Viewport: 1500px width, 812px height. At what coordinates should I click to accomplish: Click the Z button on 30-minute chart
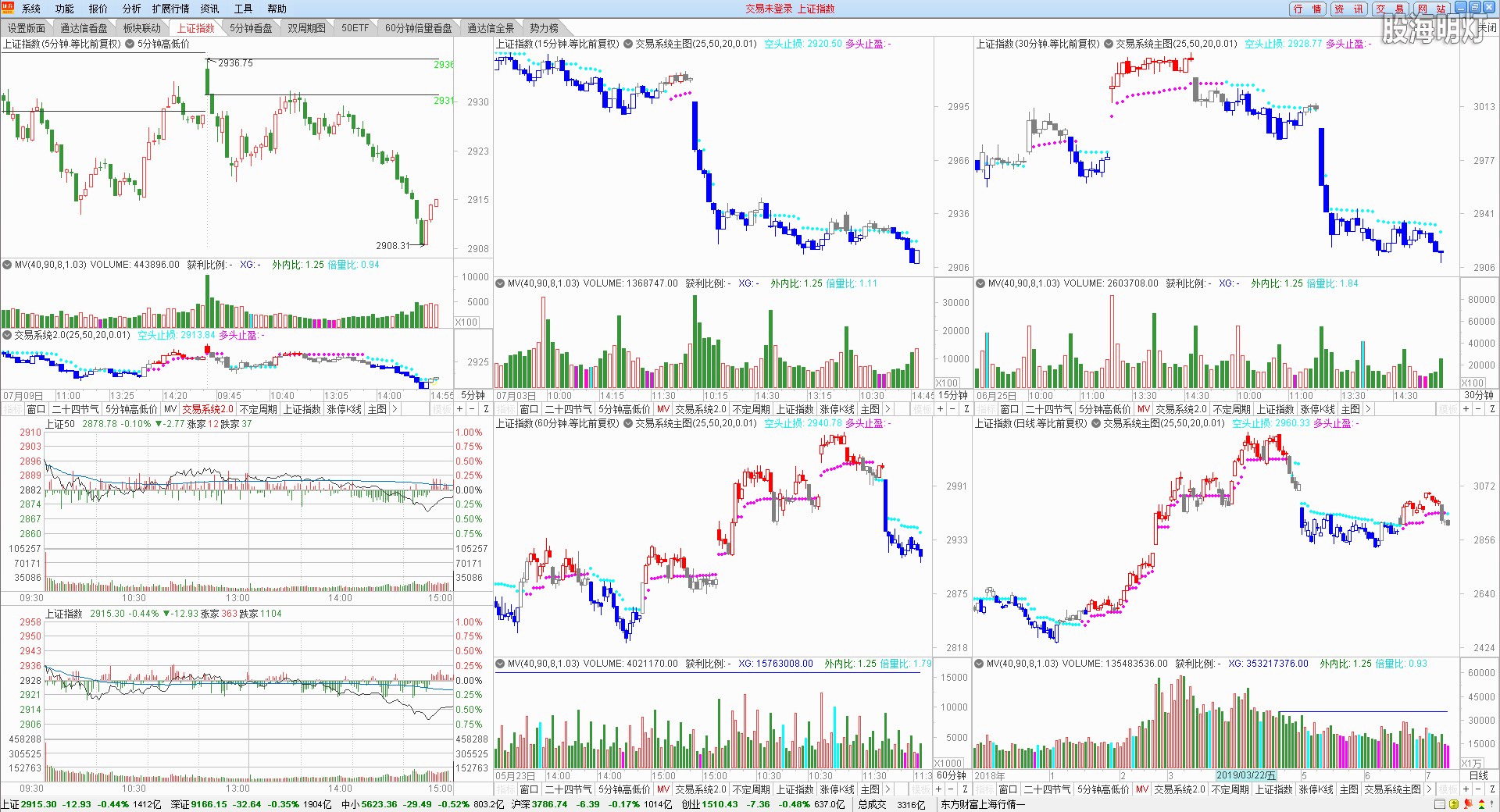[x=1492, y=409]
